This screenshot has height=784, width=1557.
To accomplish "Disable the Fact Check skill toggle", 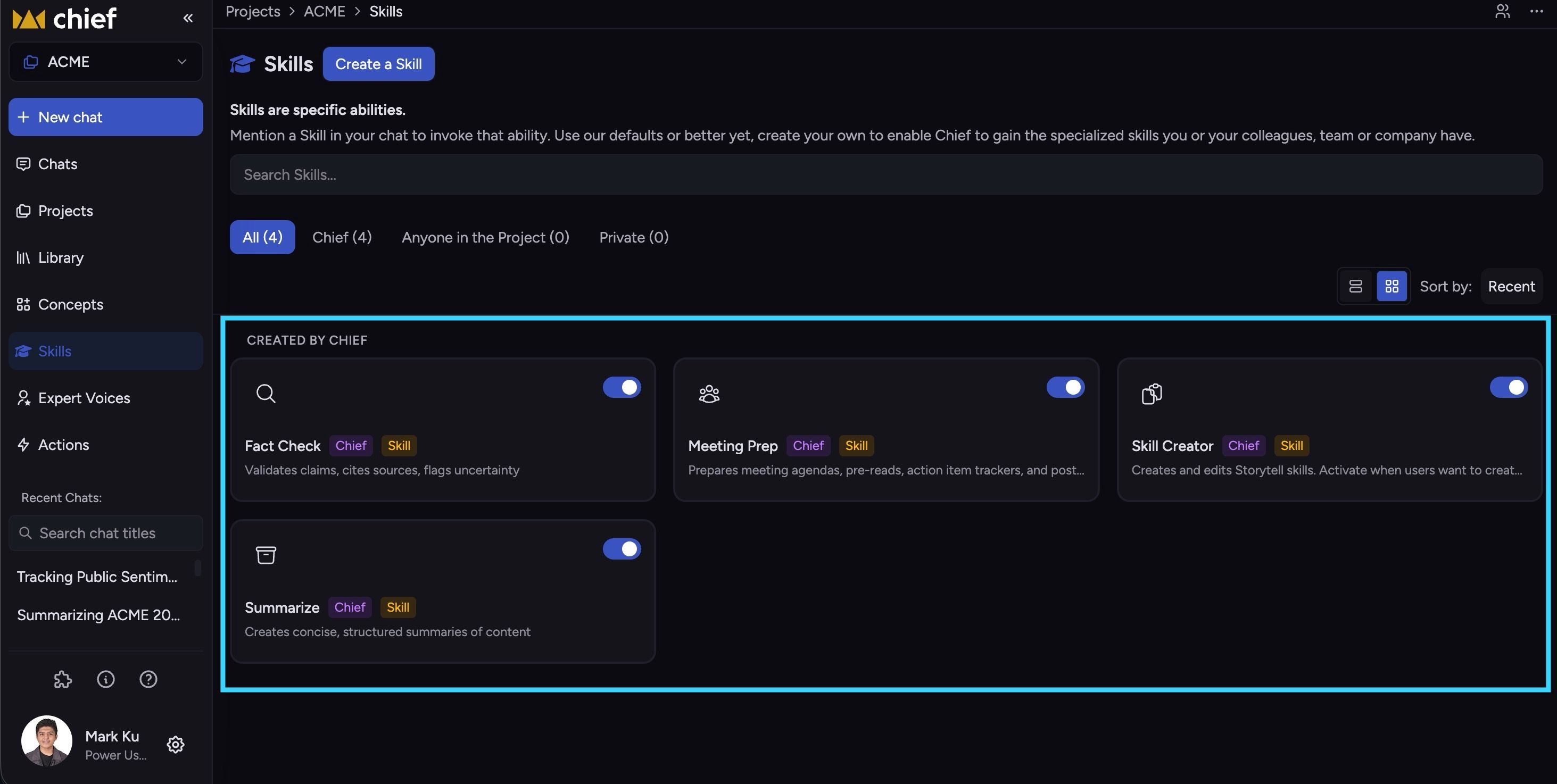I will [x=622, y=387].
